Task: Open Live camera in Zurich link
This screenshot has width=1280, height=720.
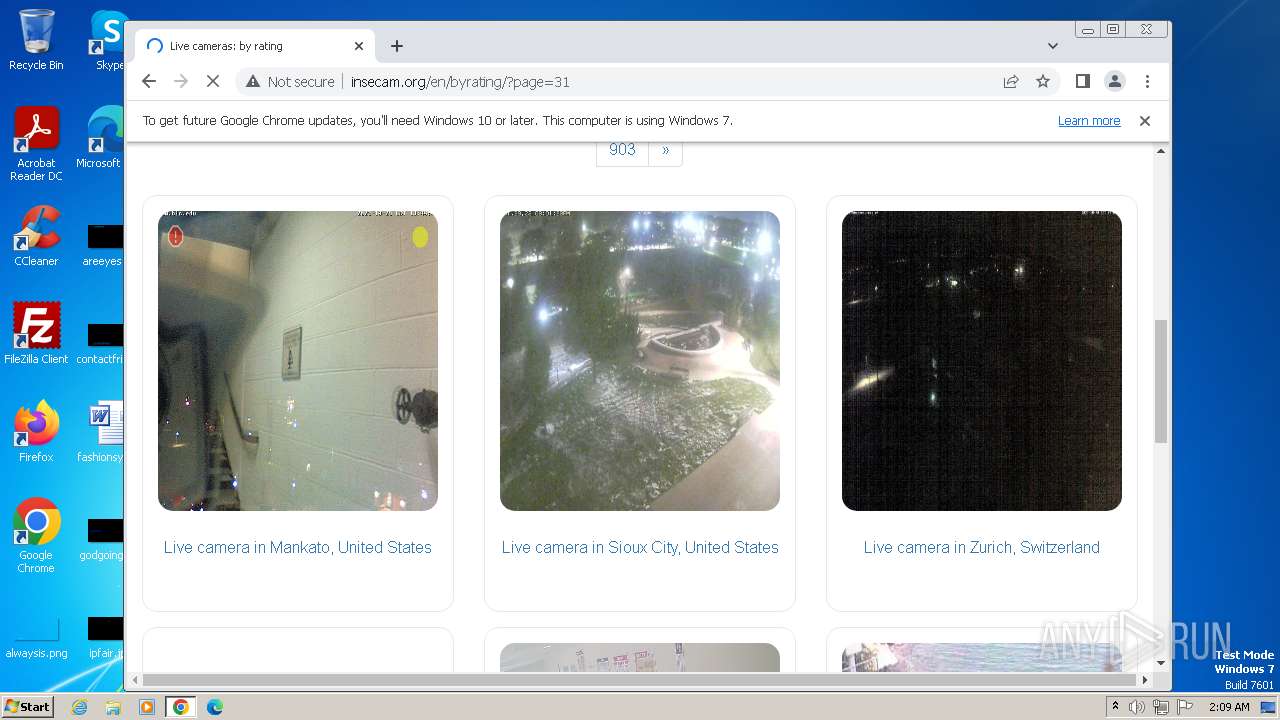Action: click(x=982, y=547)
